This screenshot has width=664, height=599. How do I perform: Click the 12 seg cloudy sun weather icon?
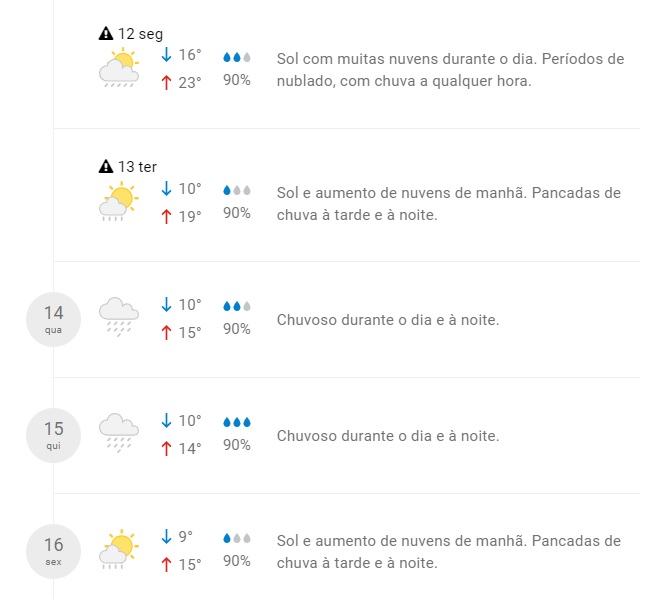click(x=118, y=70)
